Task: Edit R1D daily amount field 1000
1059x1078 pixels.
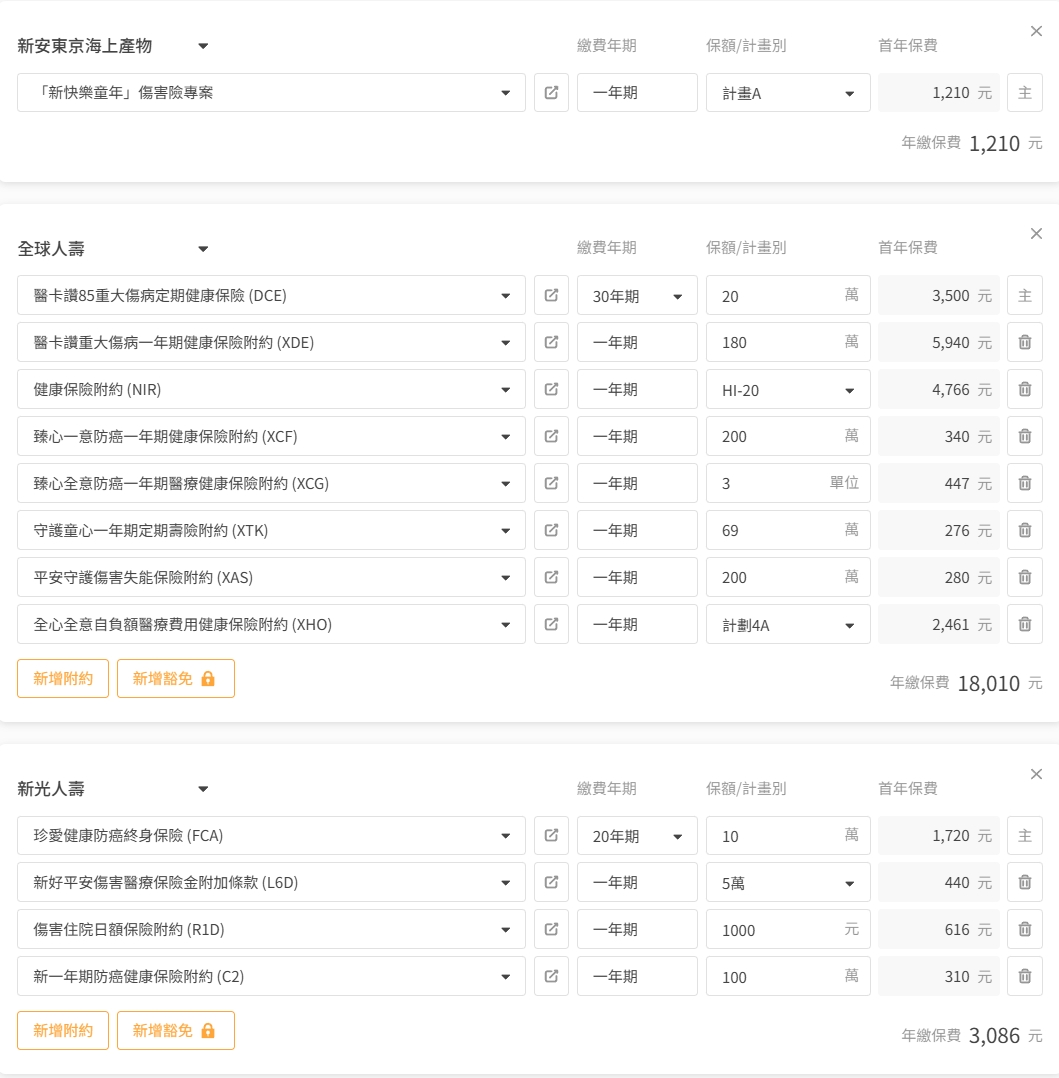Action: click(x=788, y=930)
